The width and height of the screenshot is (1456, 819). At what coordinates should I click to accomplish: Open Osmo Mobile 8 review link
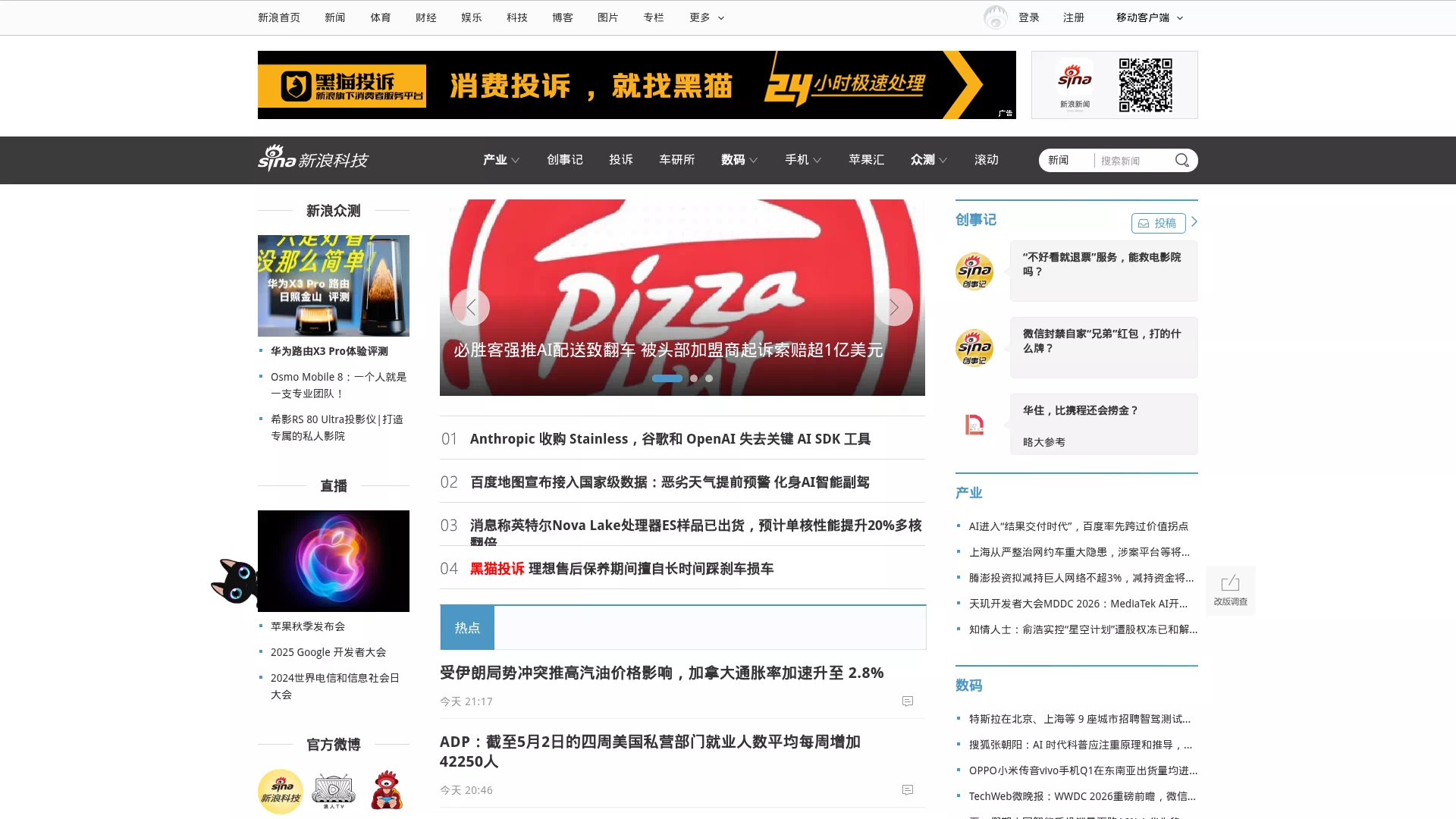(338, 385)
